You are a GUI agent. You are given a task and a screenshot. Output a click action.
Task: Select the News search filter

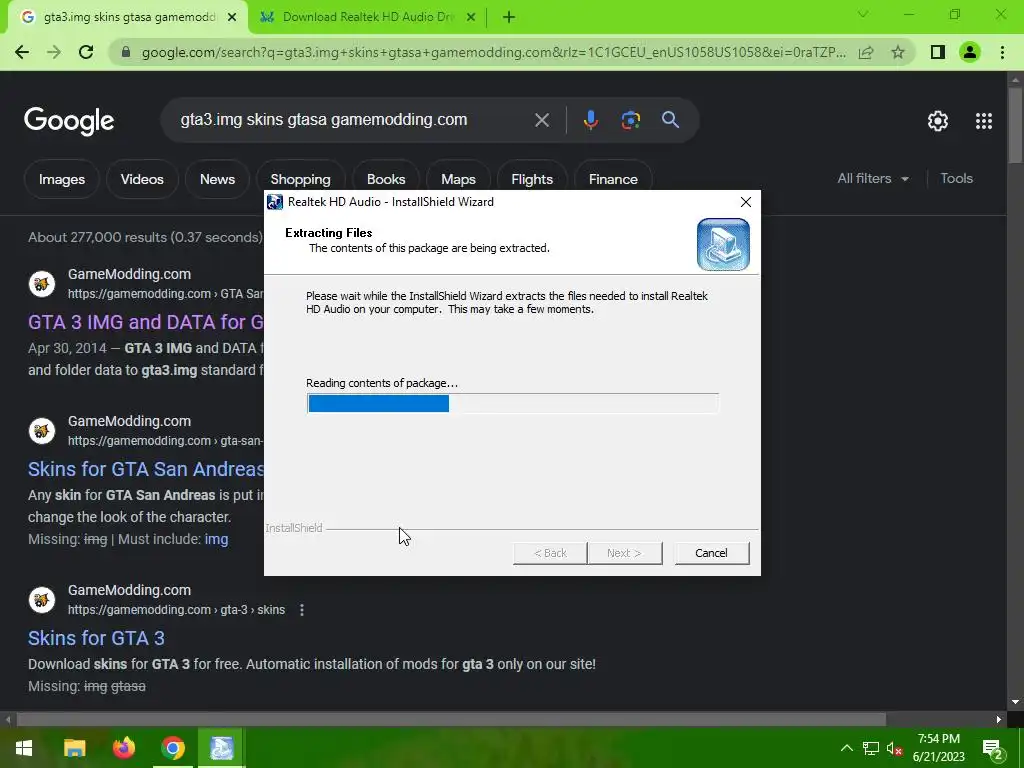point(217,179)
